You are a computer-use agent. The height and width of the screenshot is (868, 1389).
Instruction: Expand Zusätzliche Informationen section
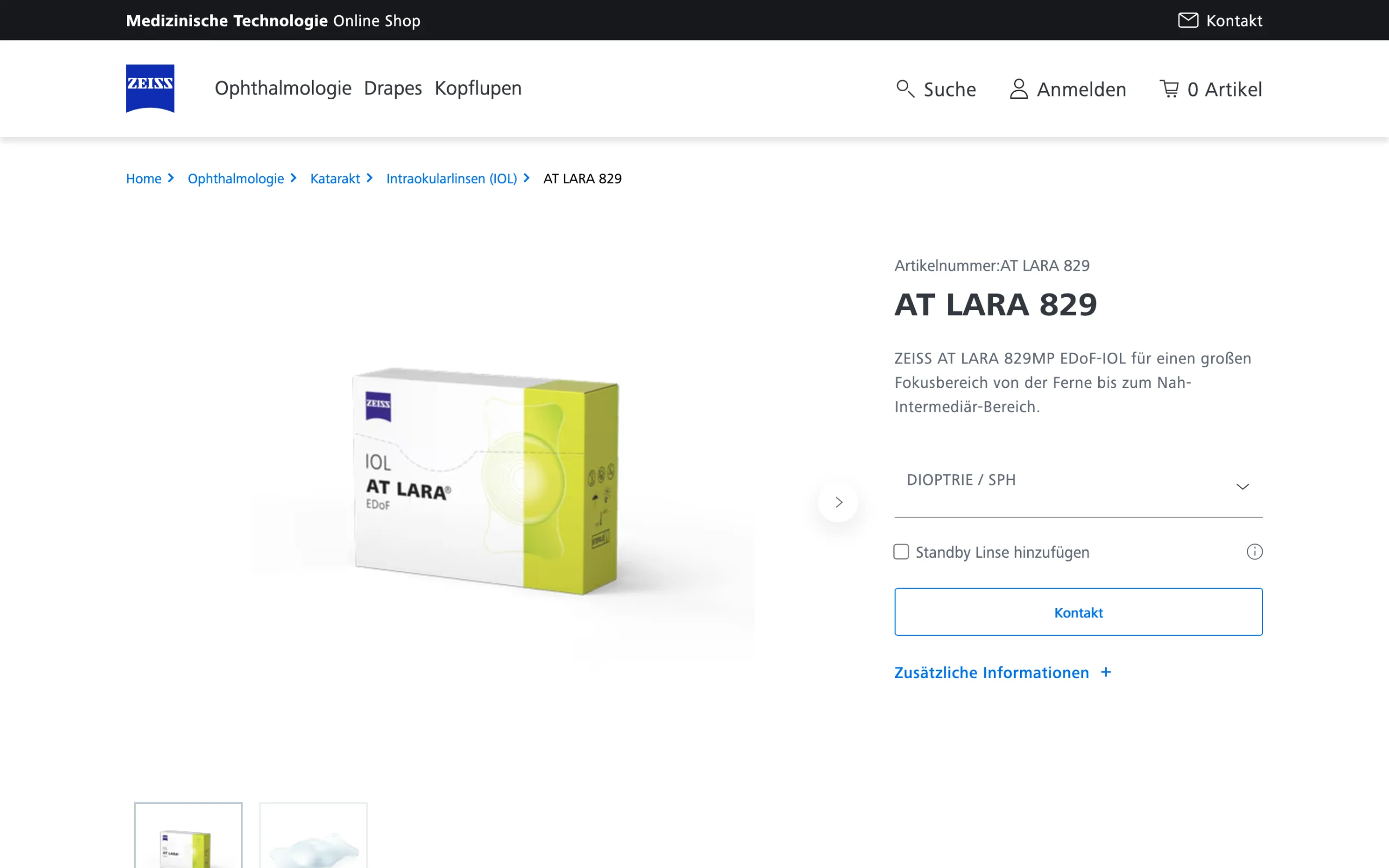[1003, 672]
